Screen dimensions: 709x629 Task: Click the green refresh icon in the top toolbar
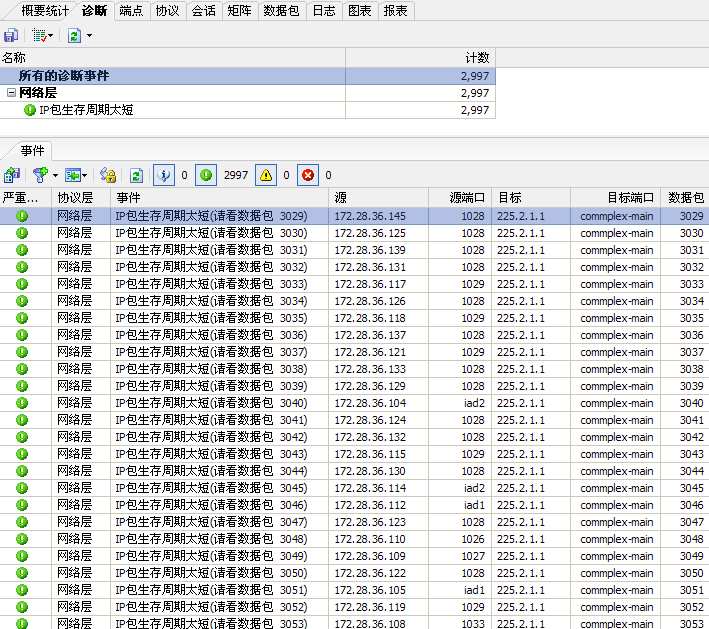pos(74,35)
